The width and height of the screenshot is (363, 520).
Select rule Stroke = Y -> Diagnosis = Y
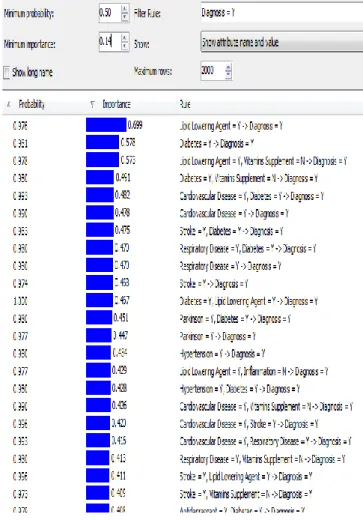point(214,284)
